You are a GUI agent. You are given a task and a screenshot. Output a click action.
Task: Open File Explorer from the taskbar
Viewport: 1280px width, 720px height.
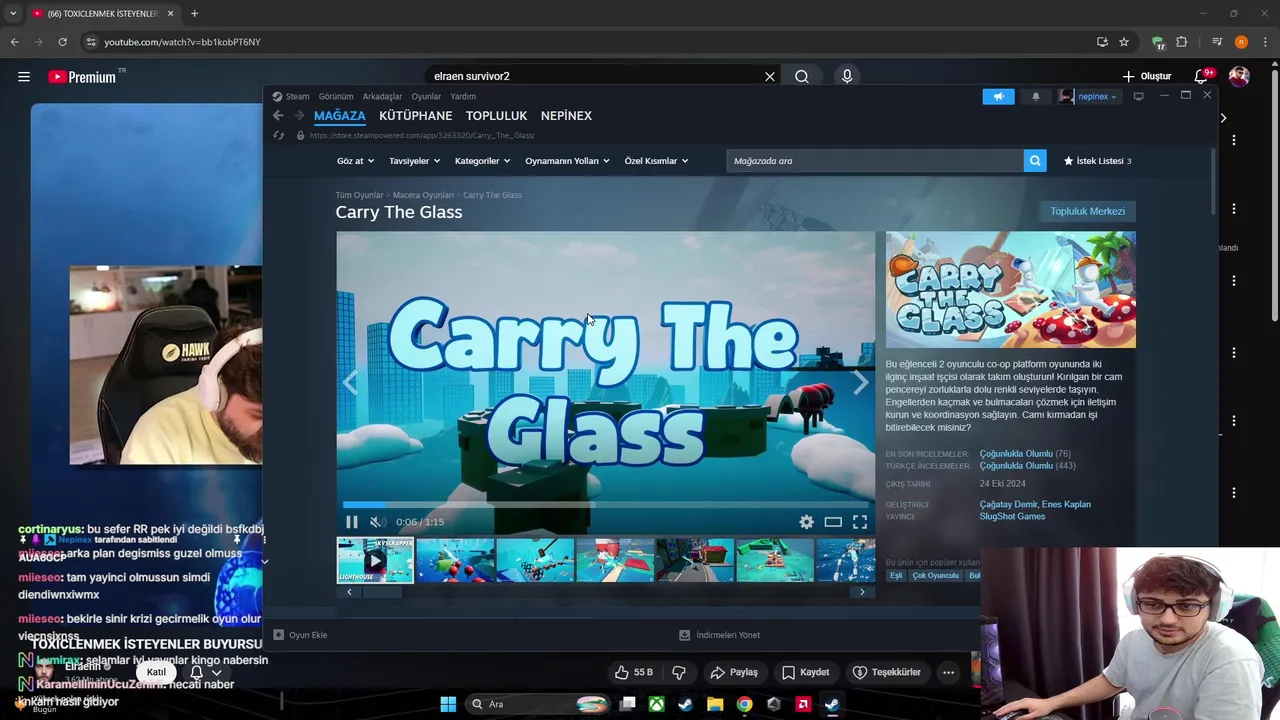(715, 704)
